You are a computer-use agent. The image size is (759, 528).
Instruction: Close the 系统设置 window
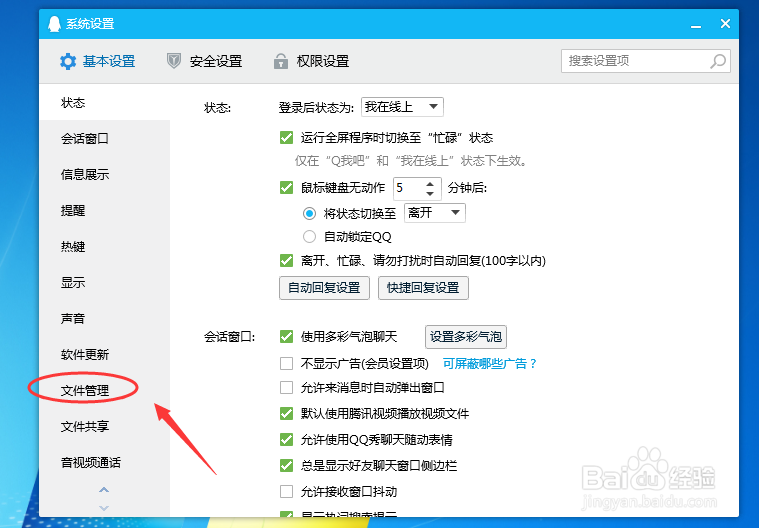point(725,23)
